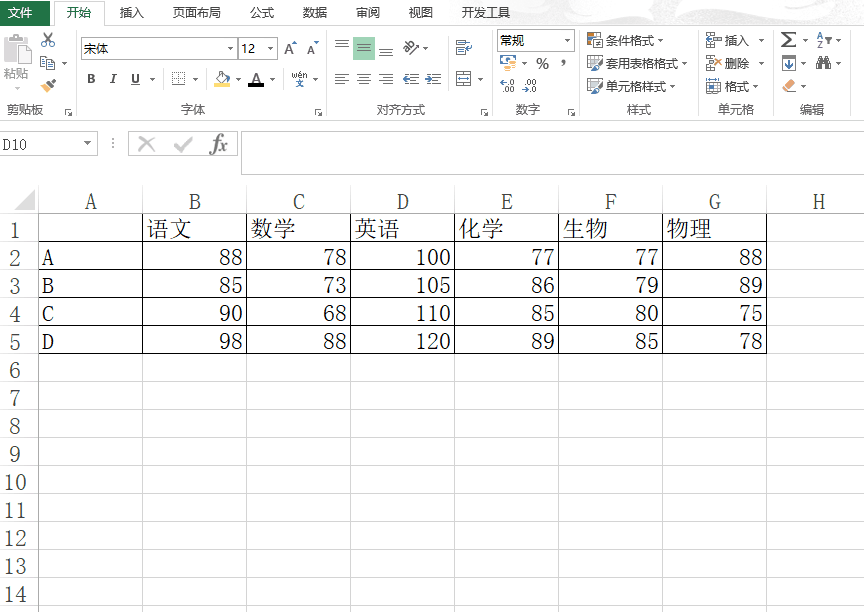864x612 pixels.
Task: Toggle Bold formatting
Action: [91, 79]
